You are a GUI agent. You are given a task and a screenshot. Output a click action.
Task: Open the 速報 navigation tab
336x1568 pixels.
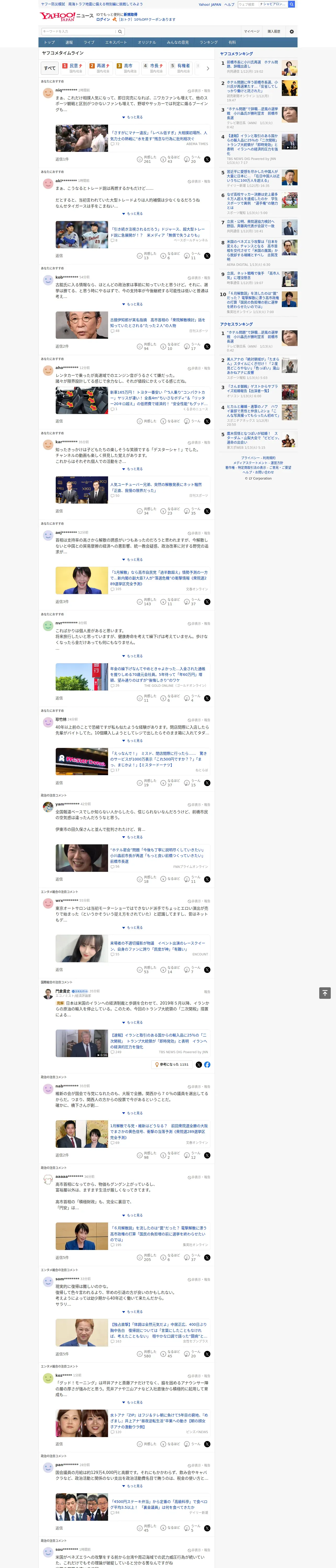click(69, 43)
